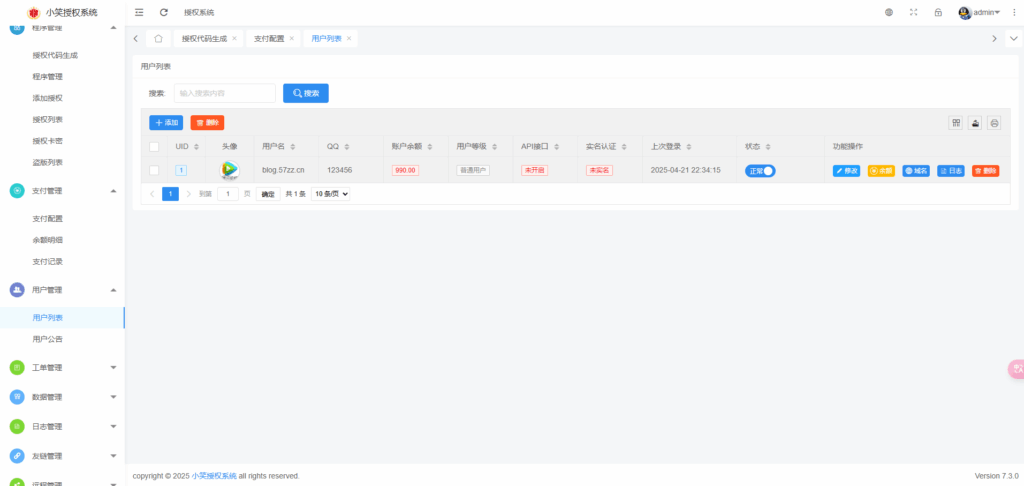1024x486 pixels.
Task: Click the 工单管理 sidebar icon
Action: point(17,368)
